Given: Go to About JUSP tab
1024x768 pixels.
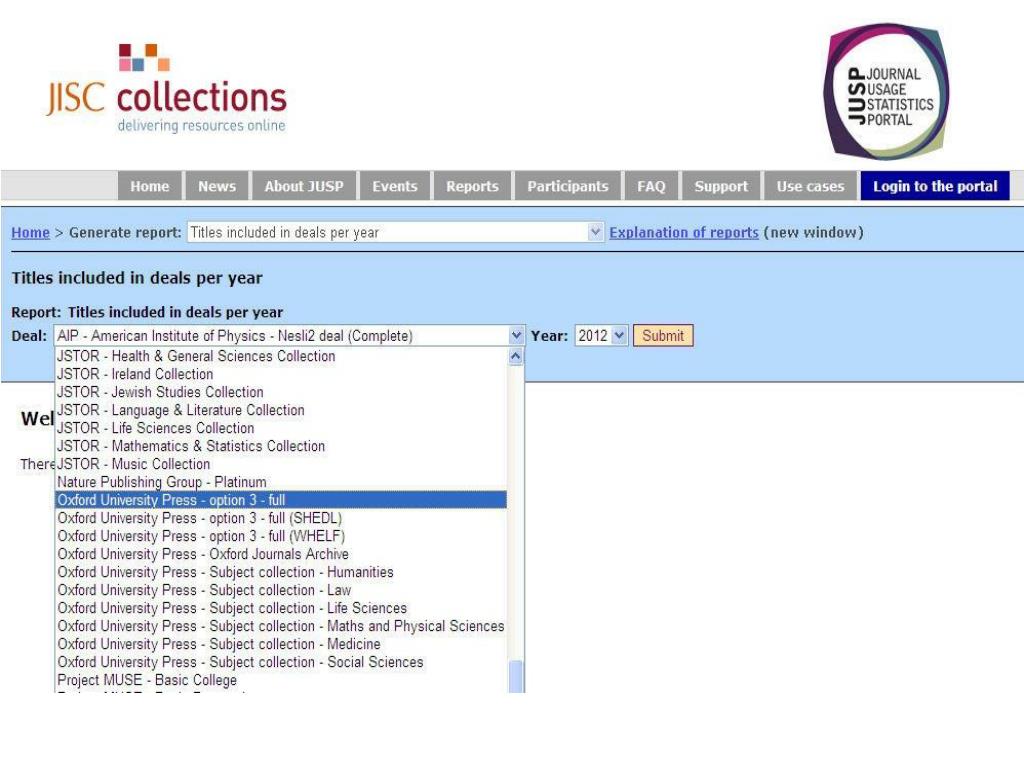Looking at the screenshot, I should tap(304, 186).
